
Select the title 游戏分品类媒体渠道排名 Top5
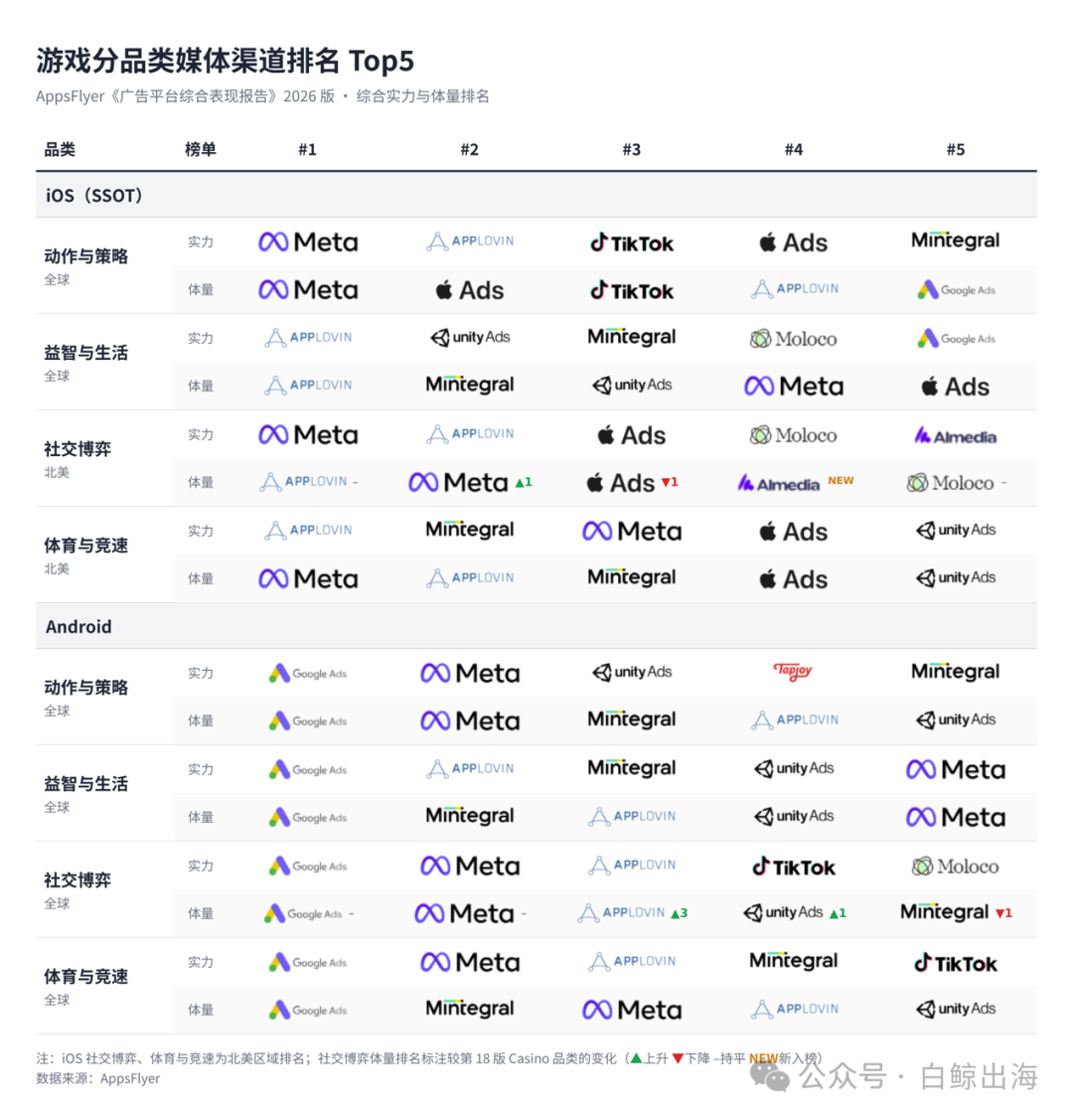coord(225,61)
